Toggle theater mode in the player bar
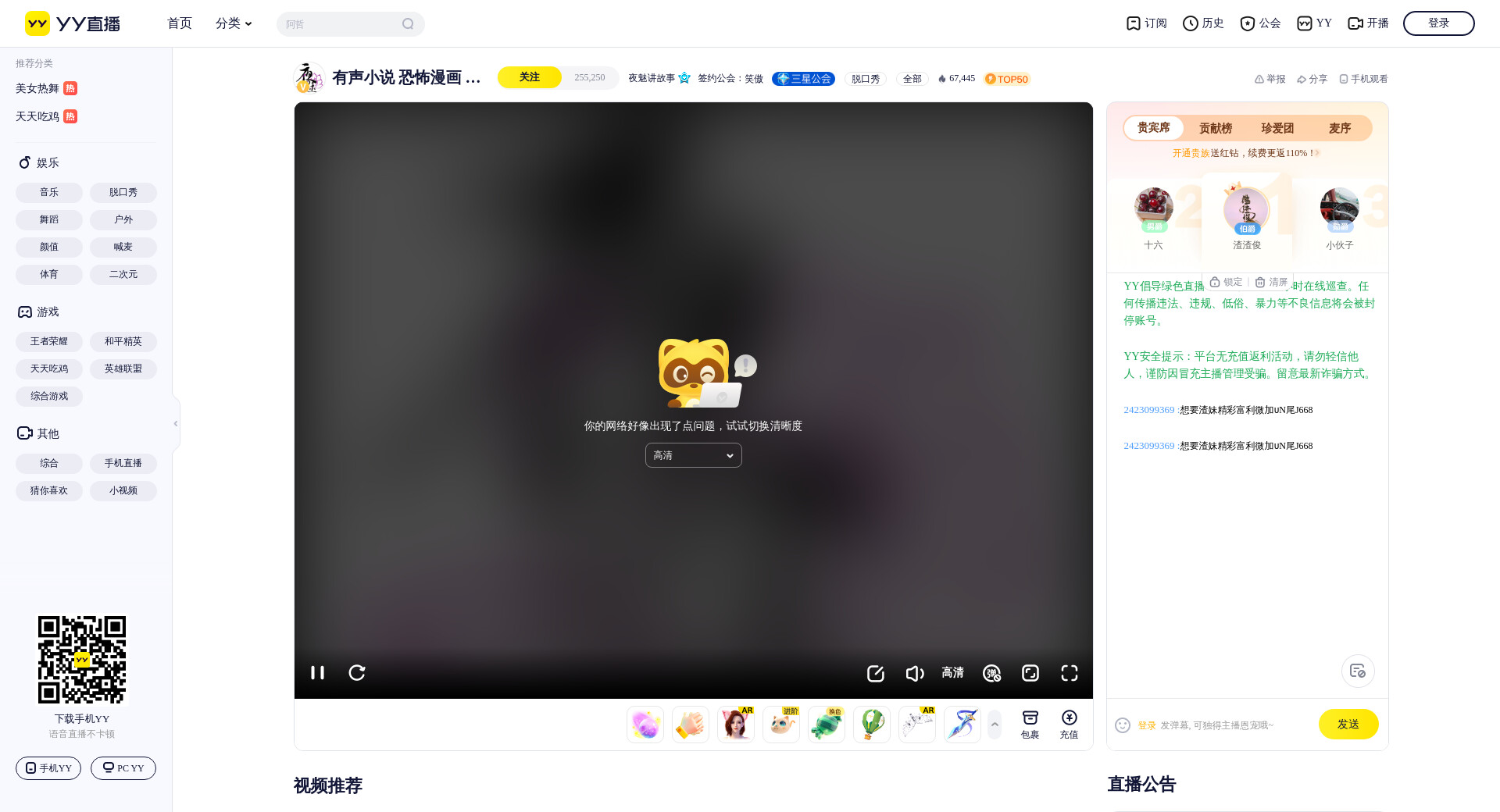The image size is (1500, 812). tap(1030, 673)
